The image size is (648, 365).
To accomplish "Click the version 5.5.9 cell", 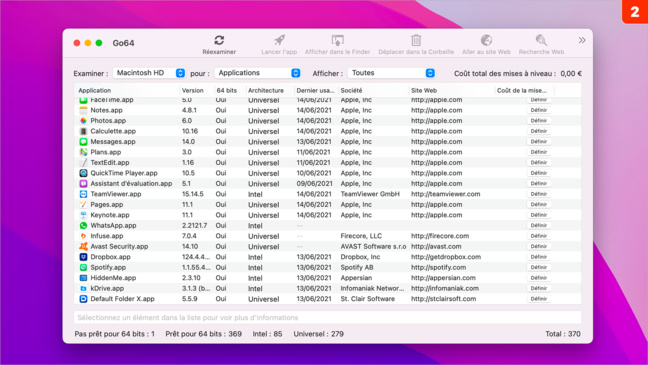I will [x=190, y=298].
